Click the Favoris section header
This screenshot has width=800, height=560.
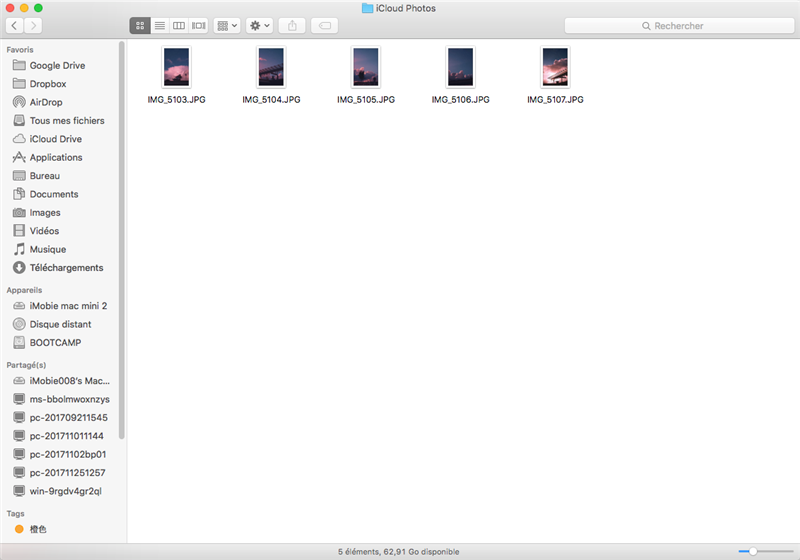click(x=20, y=49)
